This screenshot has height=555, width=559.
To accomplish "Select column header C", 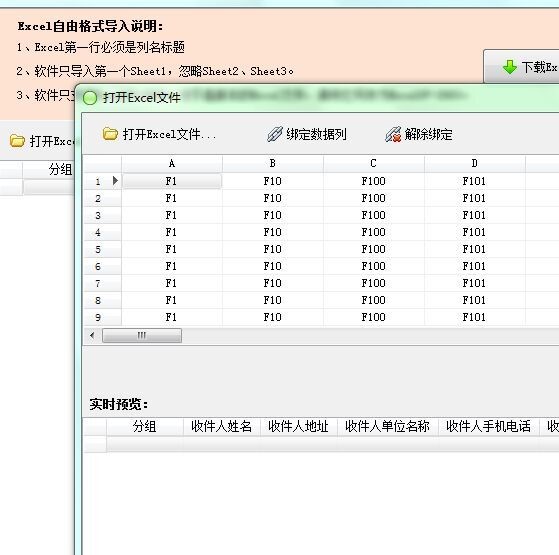I will tap(374, 164).
